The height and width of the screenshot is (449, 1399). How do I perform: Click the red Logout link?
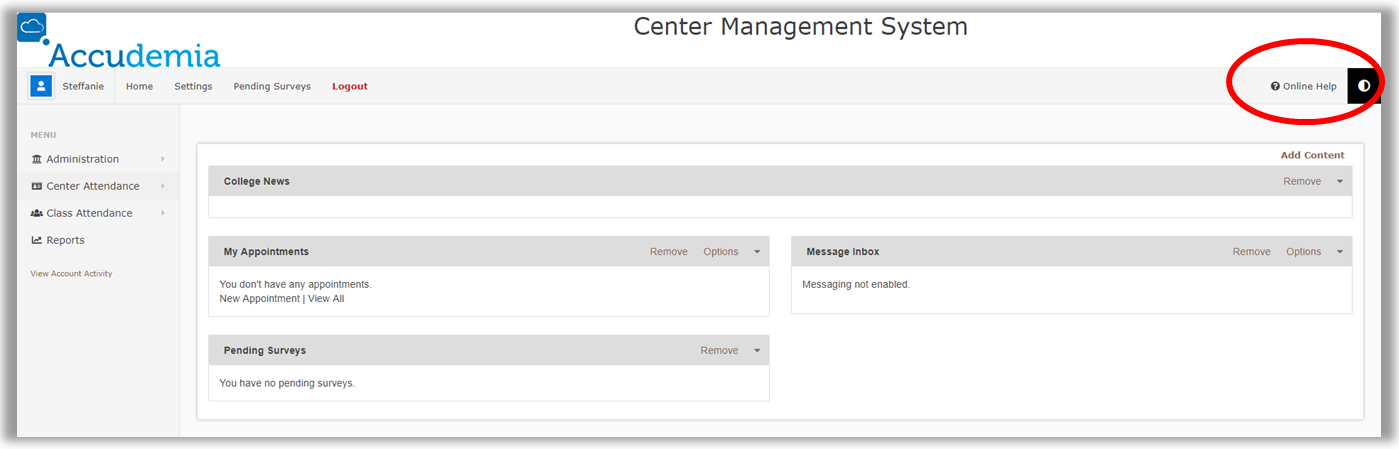tap(350, 86)
